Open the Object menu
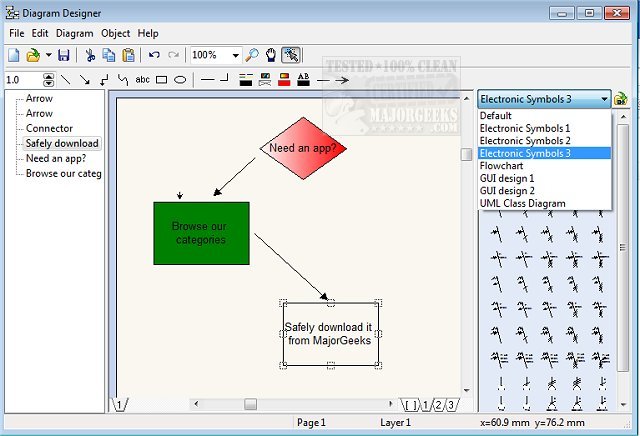640x436 pixels. coord(116,33)
